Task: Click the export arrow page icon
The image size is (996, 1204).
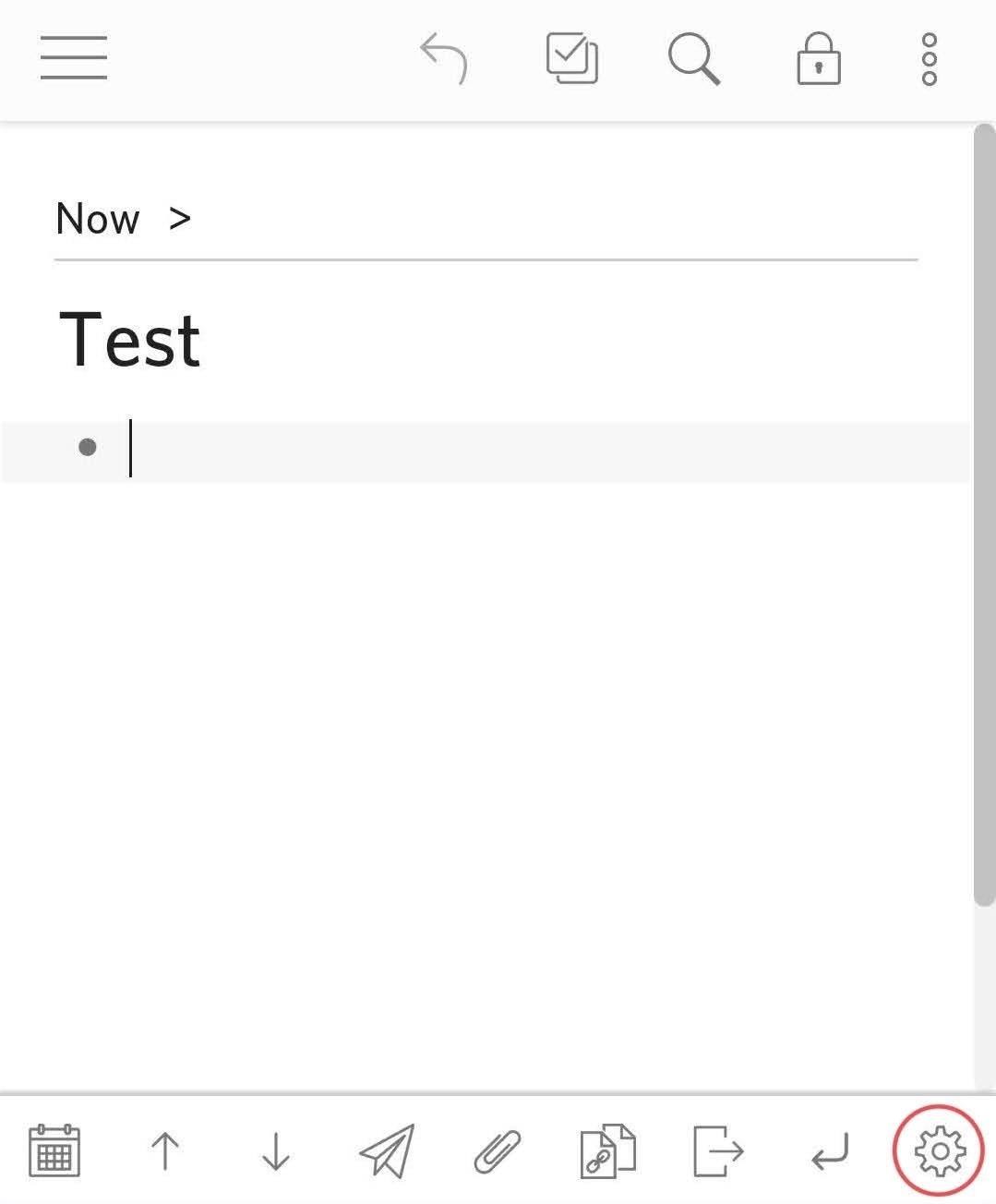Action: click(718, 1150)
